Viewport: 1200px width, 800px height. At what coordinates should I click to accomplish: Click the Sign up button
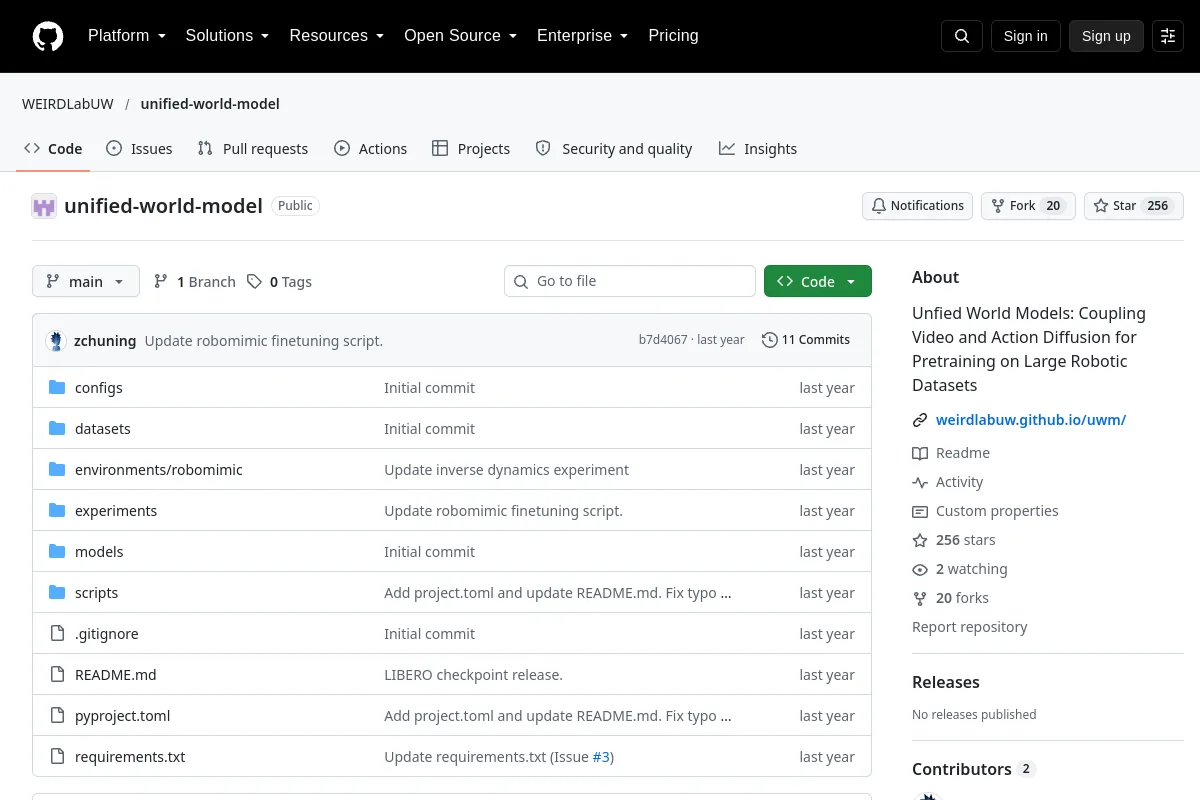(1106, 36)
